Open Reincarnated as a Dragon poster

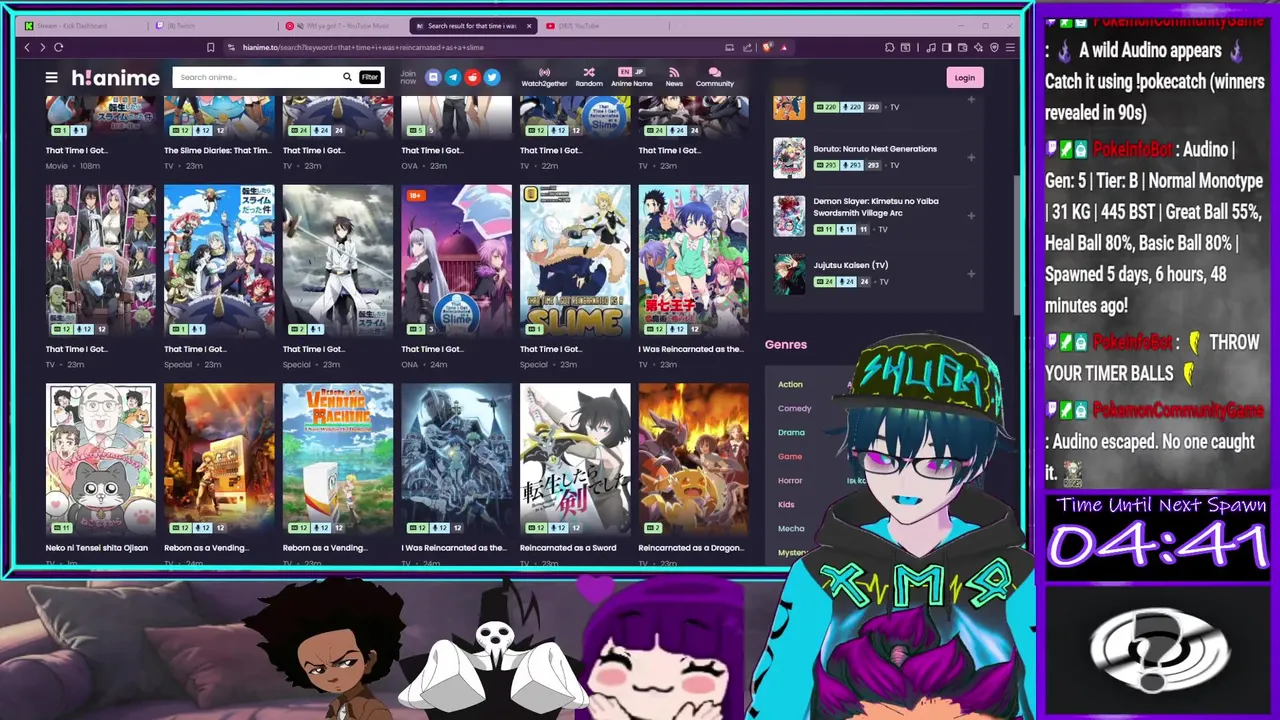(x=693, y=459)
